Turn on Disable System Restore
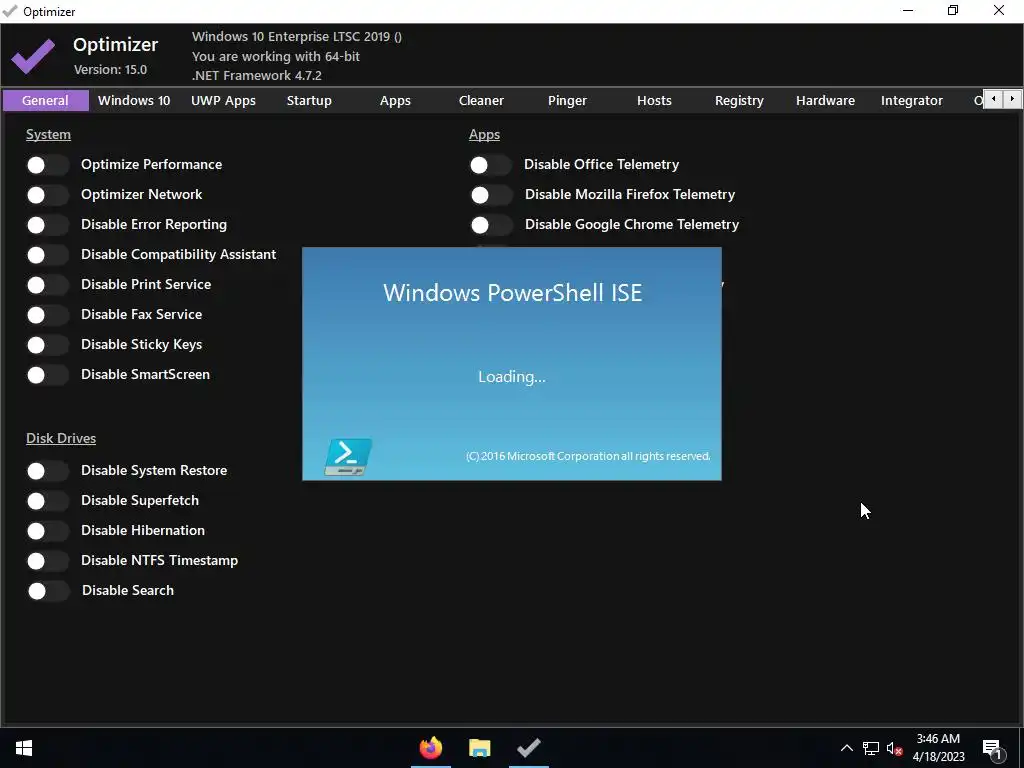Screen dimensions: 1024x768 48,471
